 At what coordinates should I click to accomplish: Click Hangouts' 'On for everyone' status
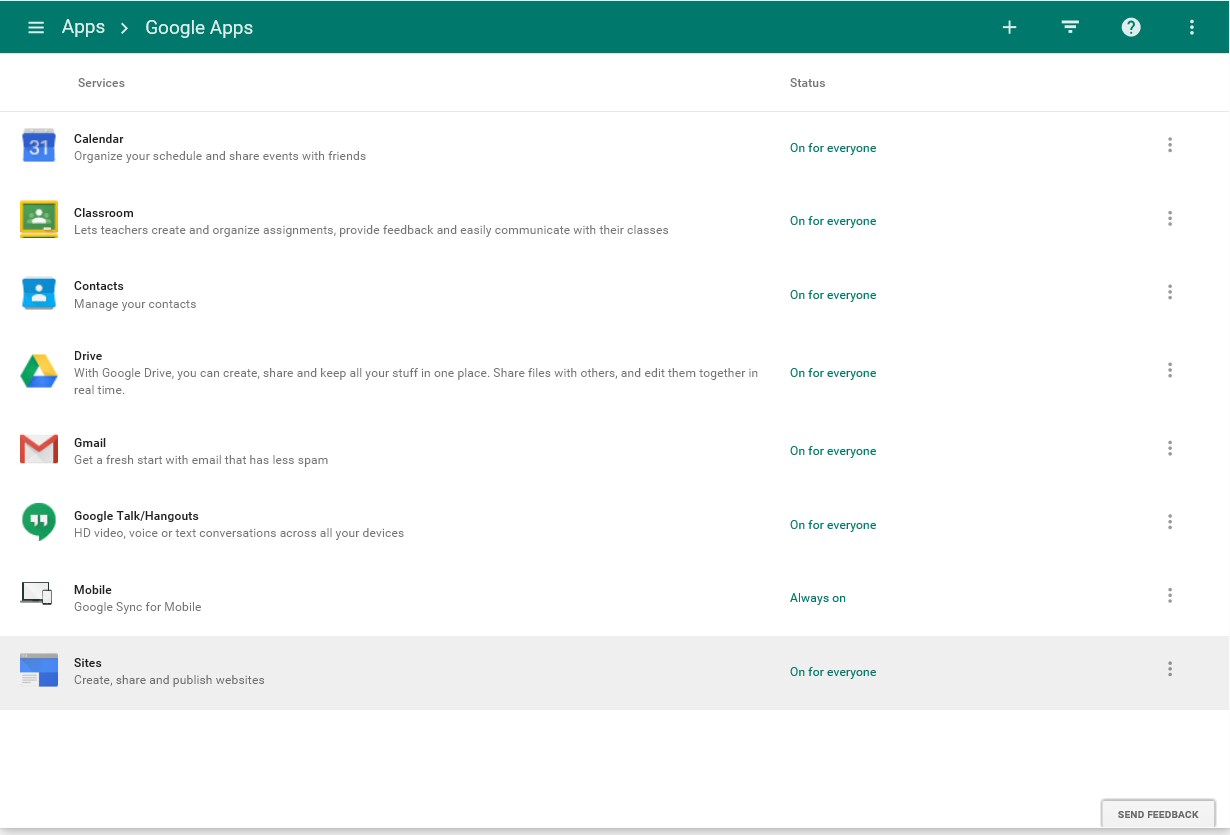coord(833,525)
